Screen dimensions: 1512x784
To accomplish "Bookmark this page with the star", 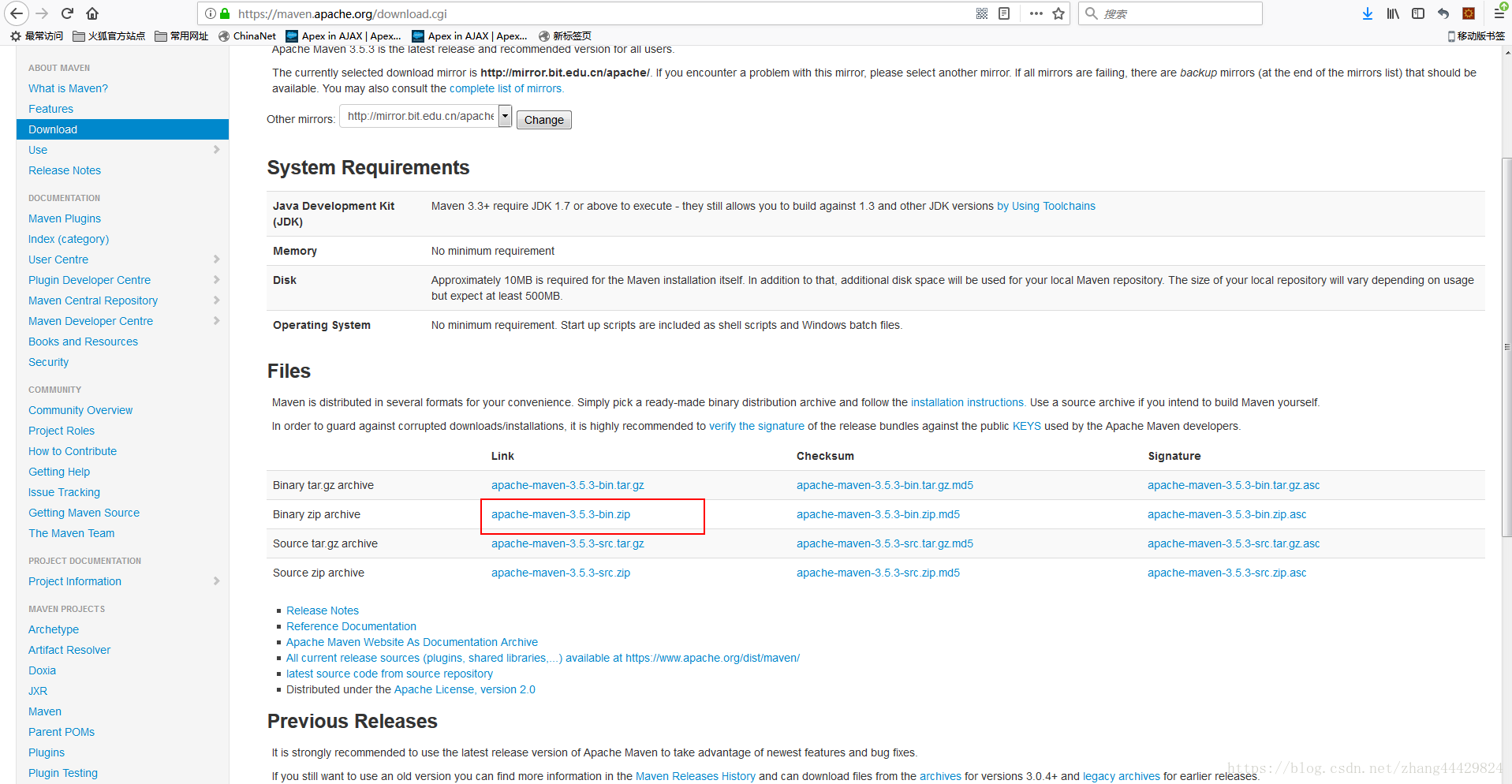I will tap(1058, 13).
